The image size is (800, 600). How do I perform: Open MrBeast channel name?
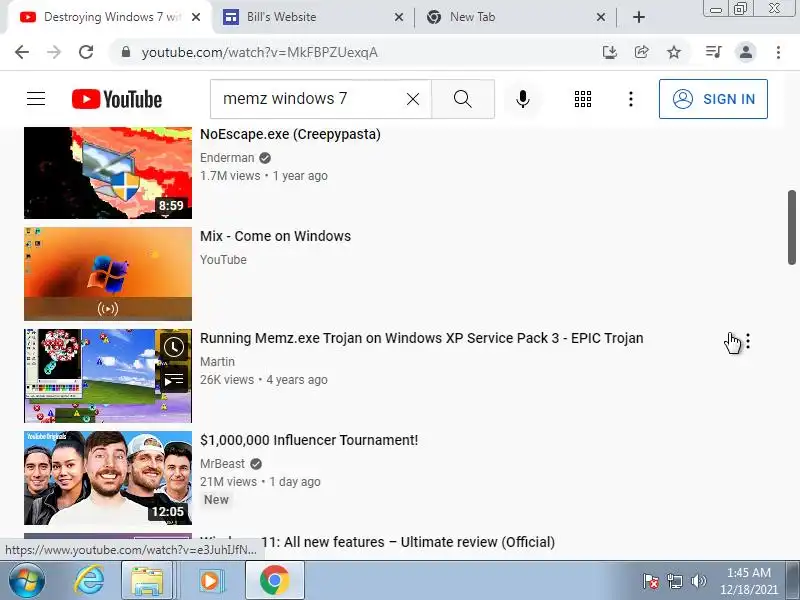[x=222, y=464]
